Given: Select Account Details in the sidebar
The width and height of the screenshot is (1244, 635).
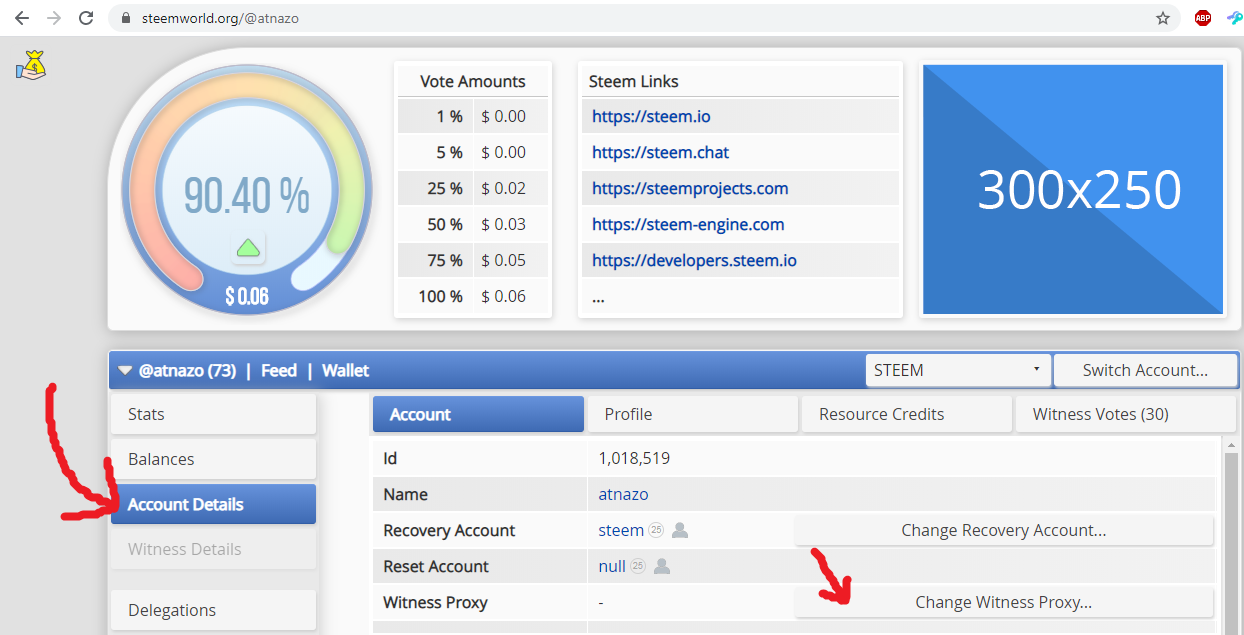Looking at the screenshot, I should click(x=213, y=504).
